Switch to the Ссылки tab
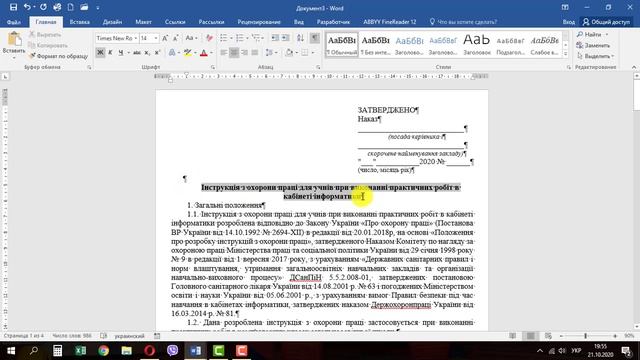This screenshot has height=360, width=640. point(175,22)
